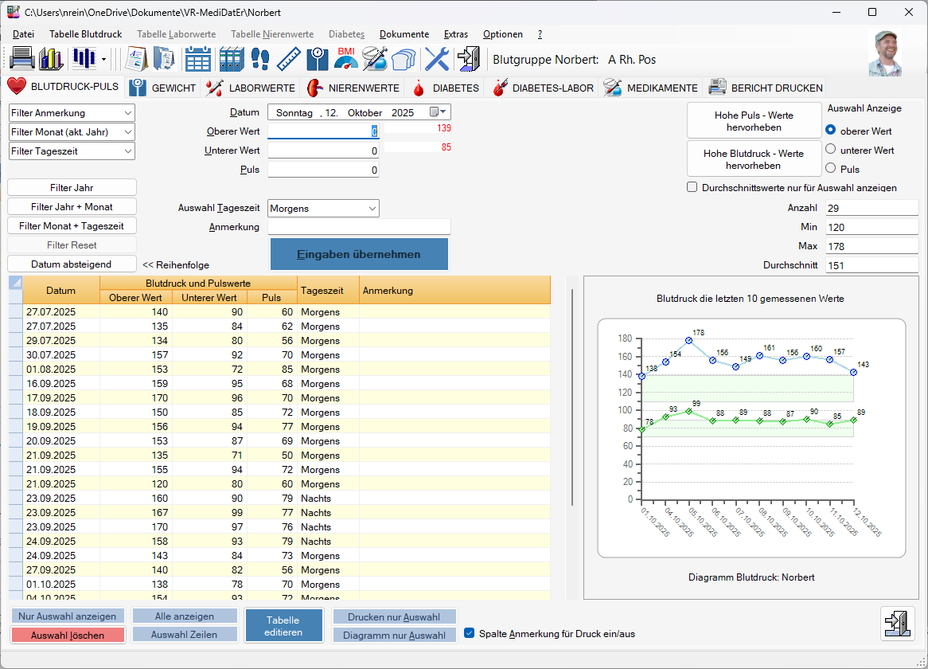Image resolution: width=928 pixels, height=669 pixels.
Task: Open the wrench and screwdriver settings icon
Action: [x=437, y=59]
